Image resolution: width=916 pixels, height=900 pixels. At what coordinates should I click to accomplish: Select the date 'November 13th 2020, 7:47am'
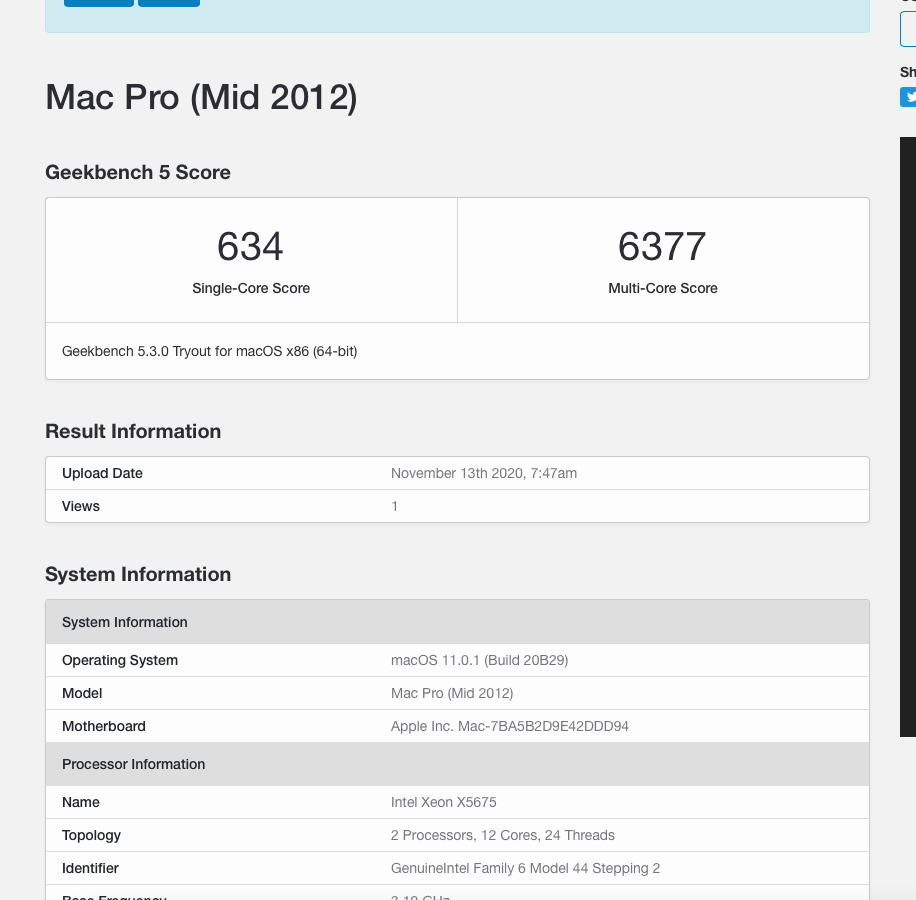pos(484,473)
